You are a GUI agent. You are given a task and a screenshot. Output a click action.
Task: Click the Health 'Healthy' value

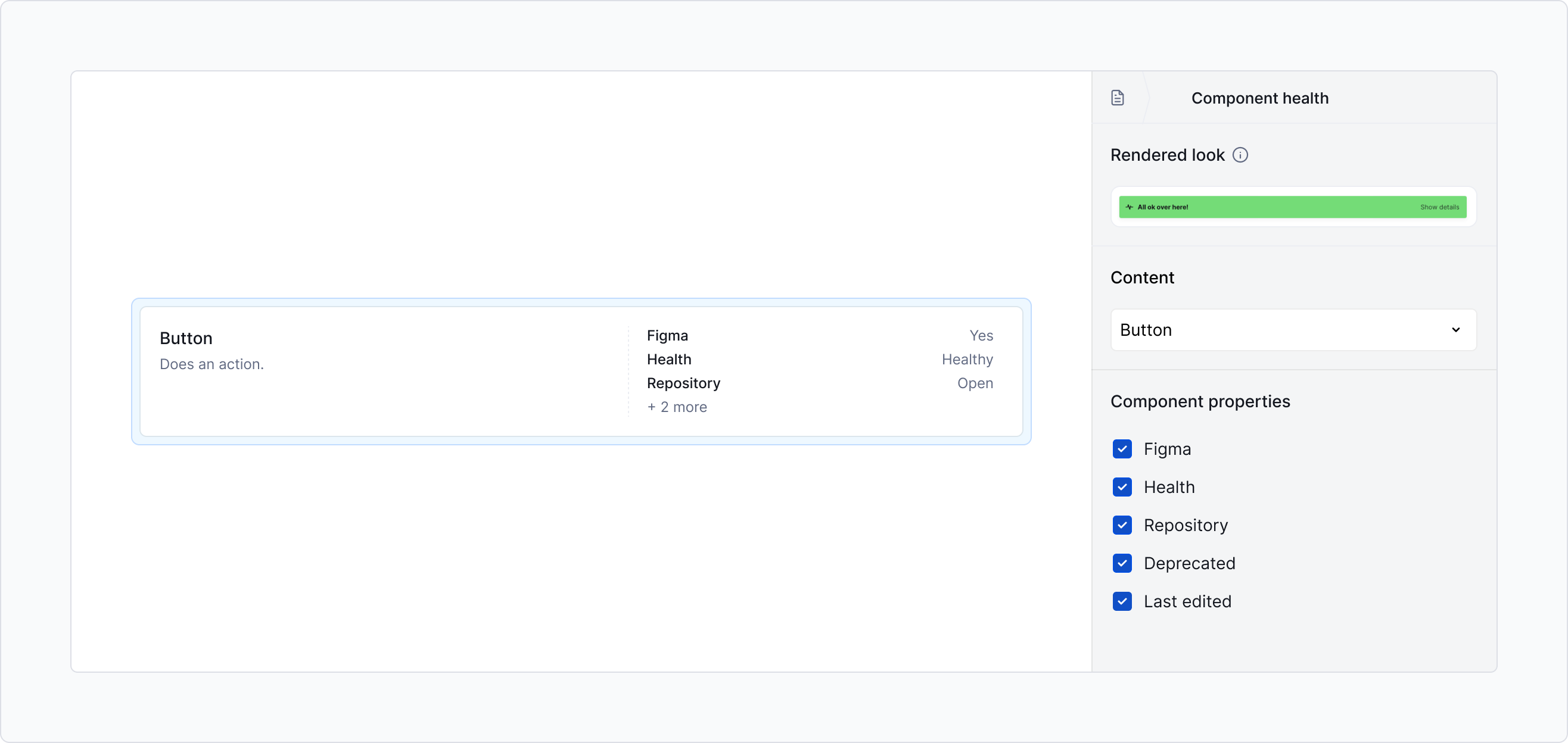(x=967, y=360)
